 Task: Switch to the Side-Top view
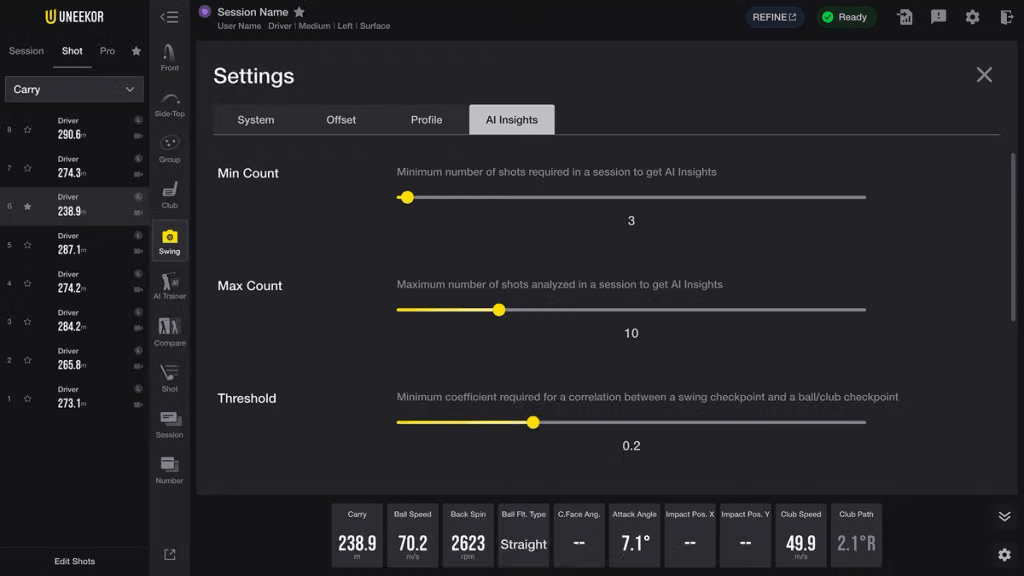(169, 104)
